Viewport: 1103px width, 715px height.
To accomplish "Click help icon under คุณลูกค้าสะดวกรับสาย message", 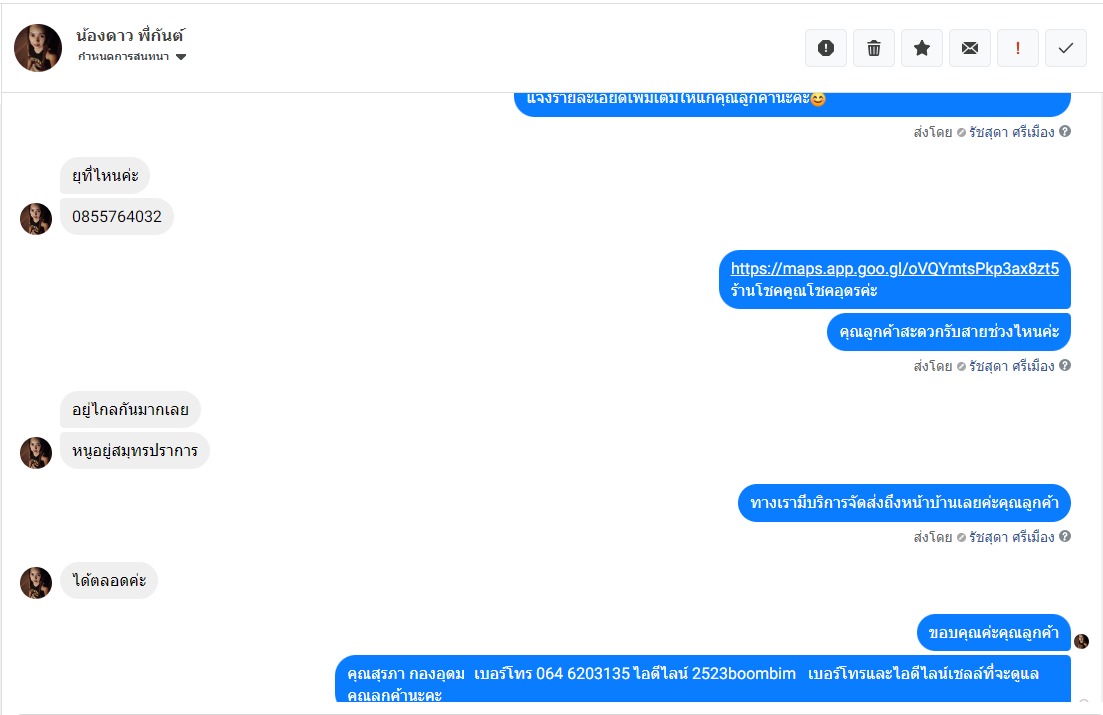I will point(1065,365).
